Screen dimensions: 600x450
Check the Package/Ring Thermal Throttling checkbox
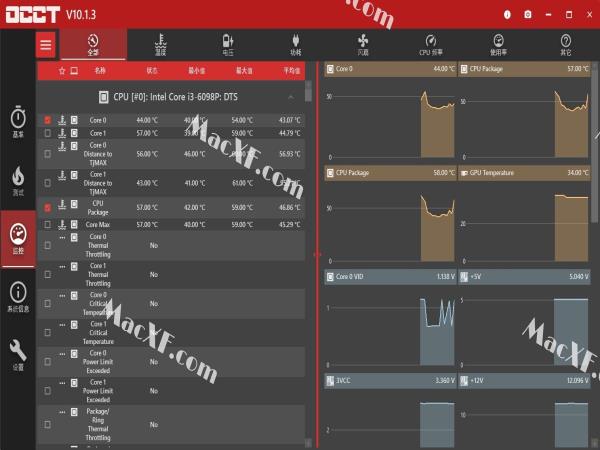tap(47, 424)
